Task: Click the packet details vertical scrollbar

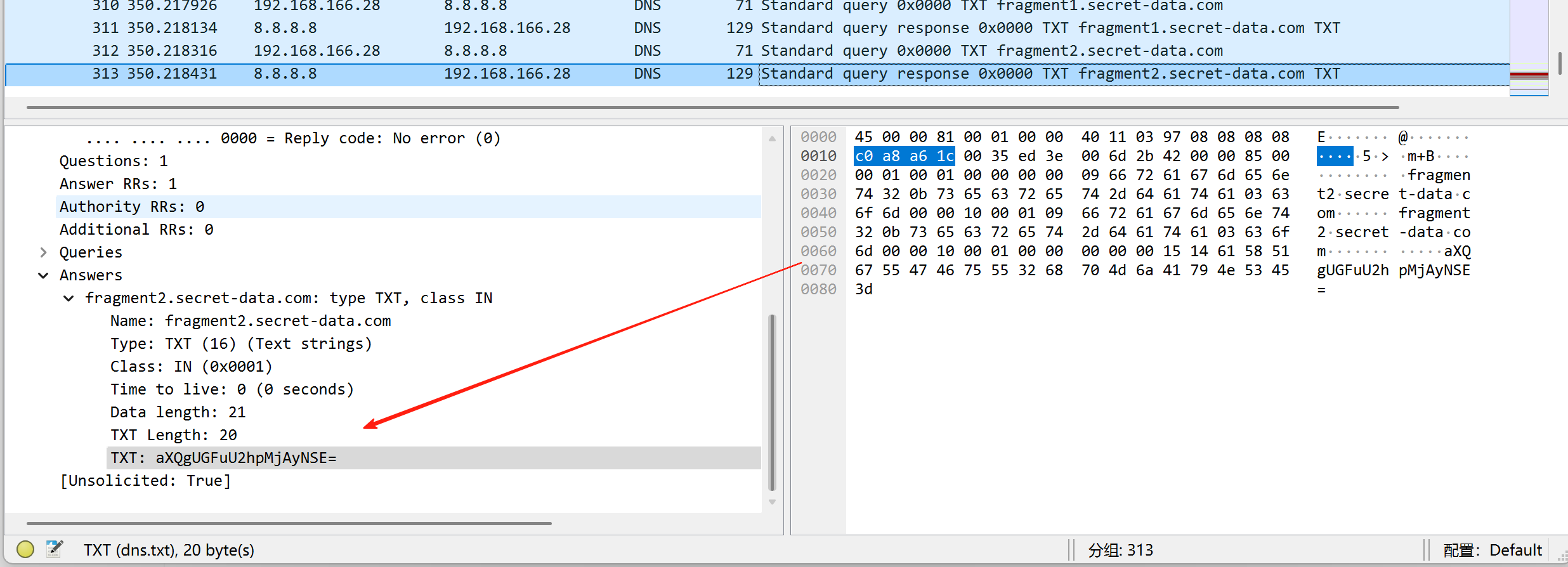Action: pos(772,403)
